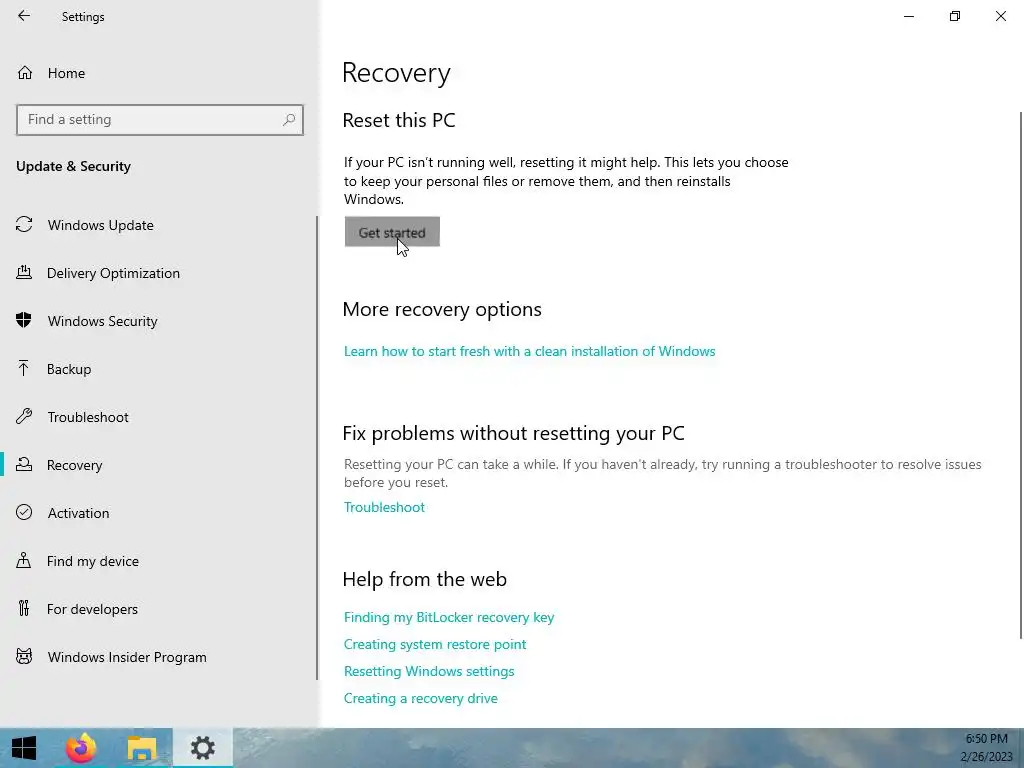This screenshot has width=1024, height=768.
Task: Launch Firefox from the taskbar
Action: (81, 748)
